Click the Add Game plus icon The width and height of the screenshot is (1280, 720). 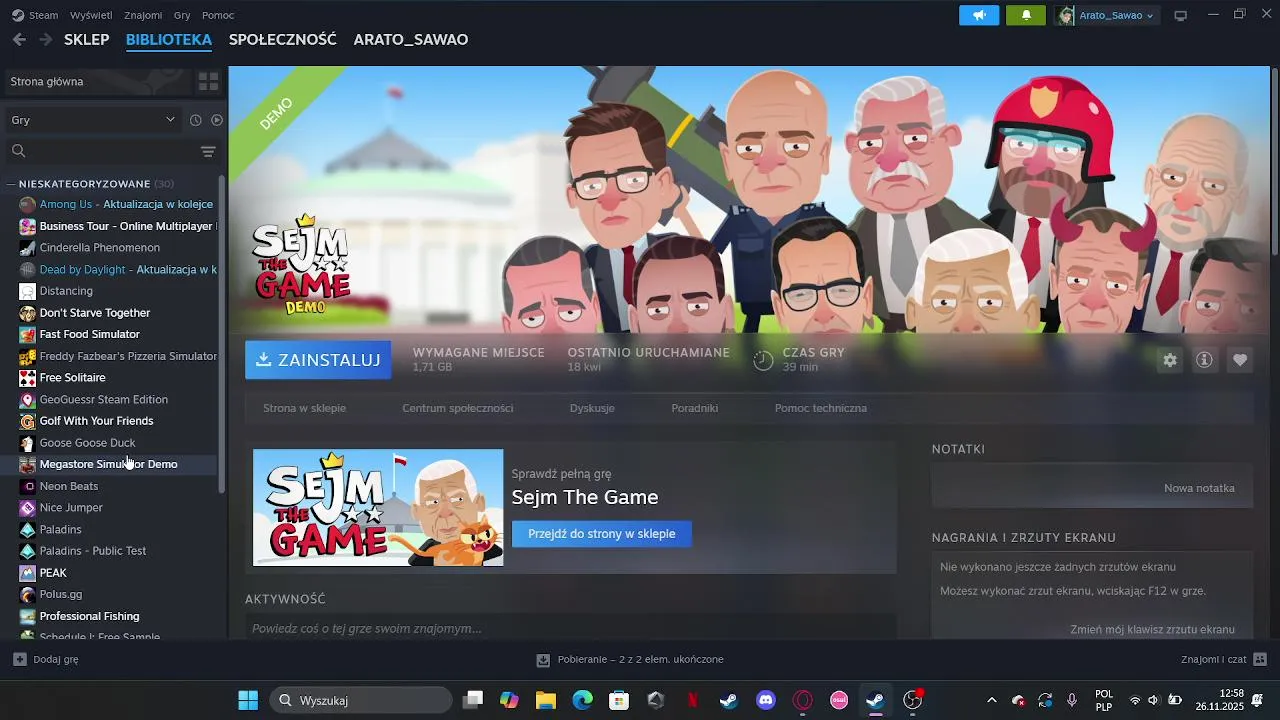click(20, 659)
